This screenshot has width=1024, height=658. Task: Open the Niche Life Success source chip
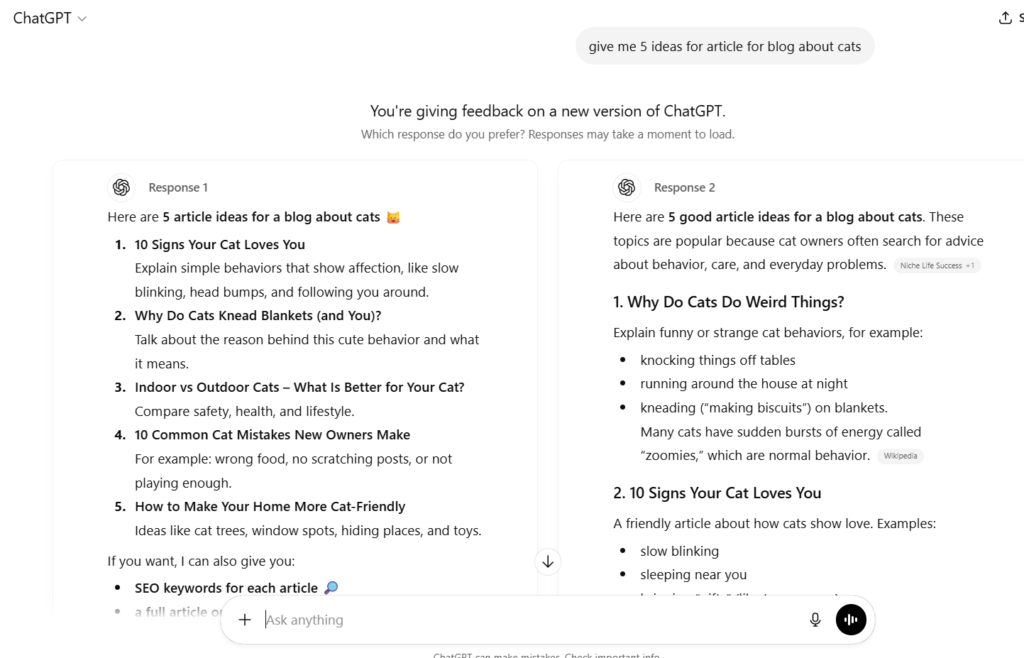pos(938,265)
